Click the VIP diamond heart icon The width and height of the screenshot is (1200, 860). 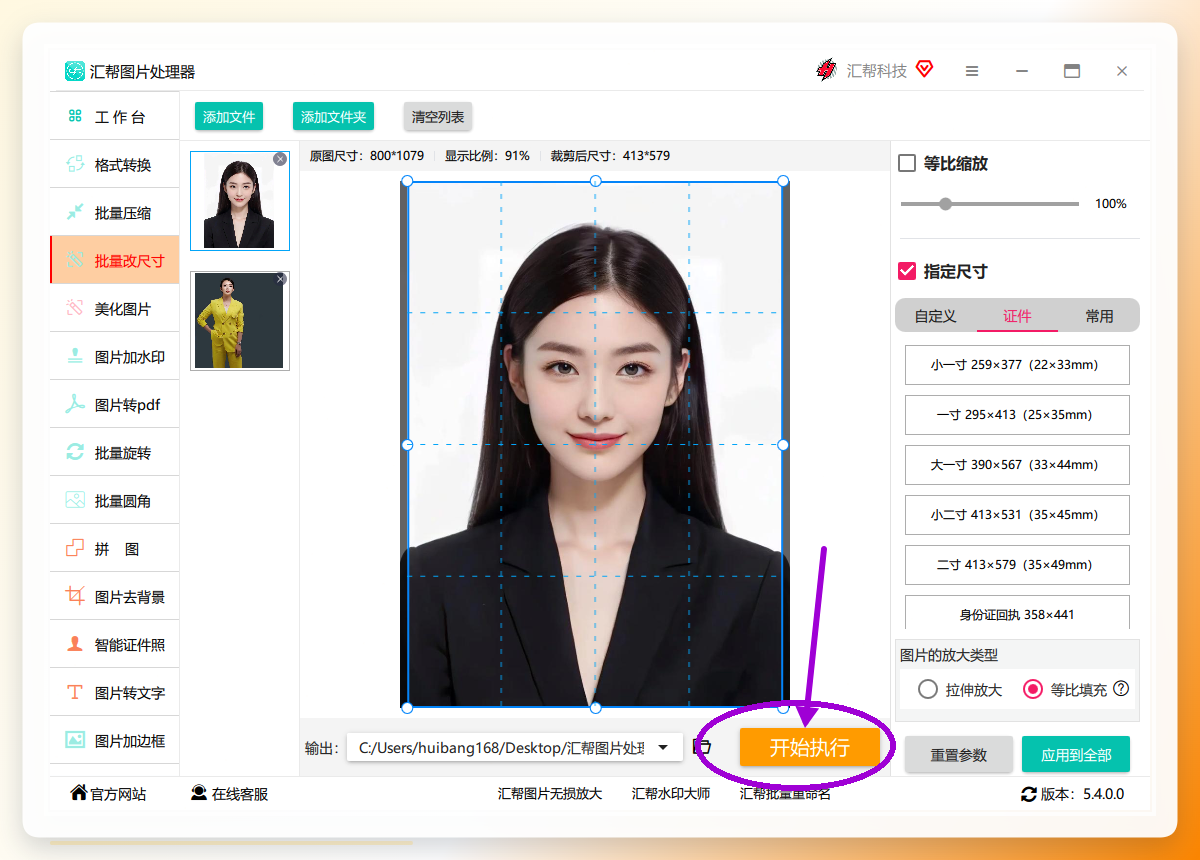click(924, 70)
